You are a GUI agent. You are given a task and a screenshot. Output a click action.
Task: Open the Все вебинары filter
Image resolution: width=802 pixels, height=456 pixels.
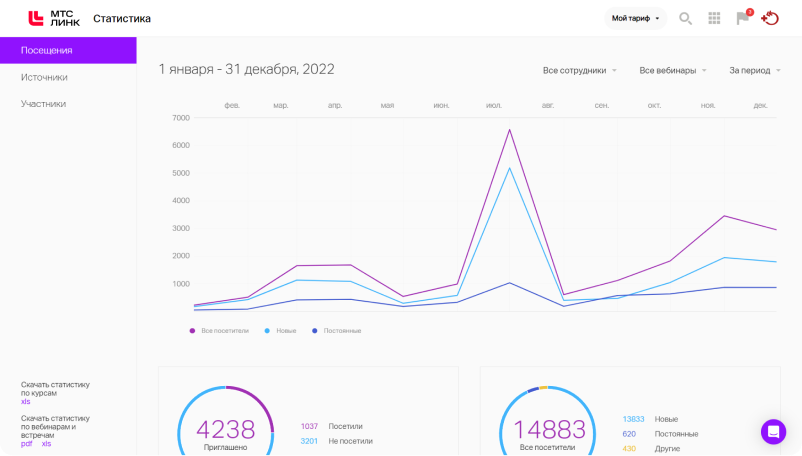click(673, 71)
